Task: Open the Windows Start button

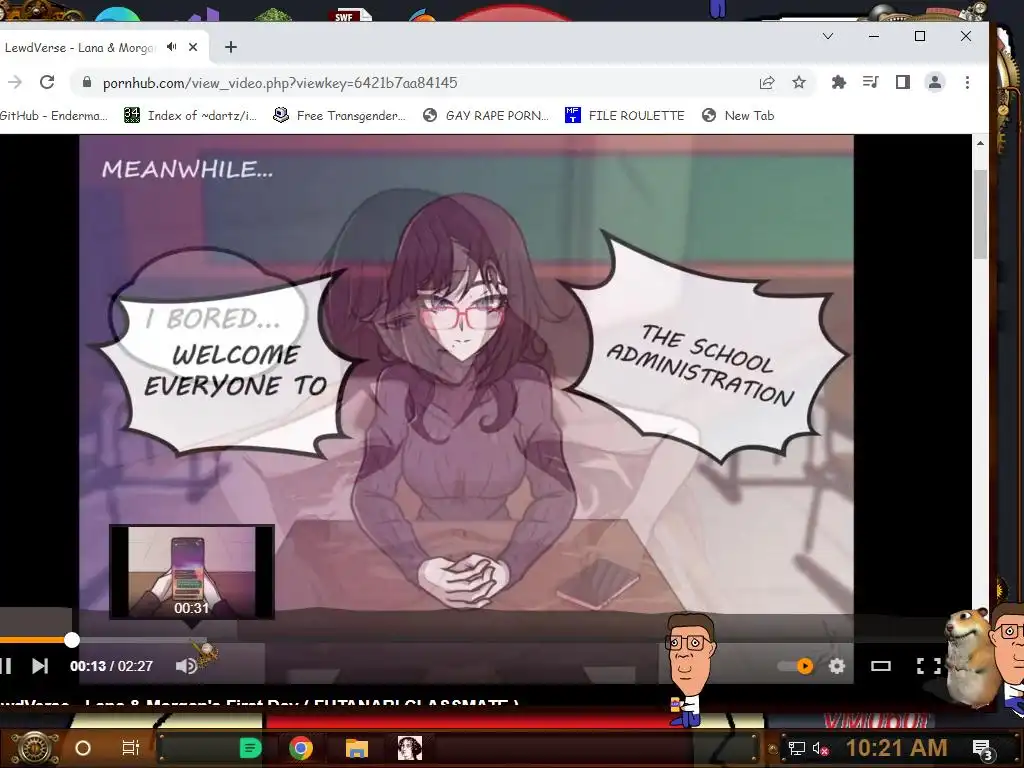Action: click(x=34, y=748)
